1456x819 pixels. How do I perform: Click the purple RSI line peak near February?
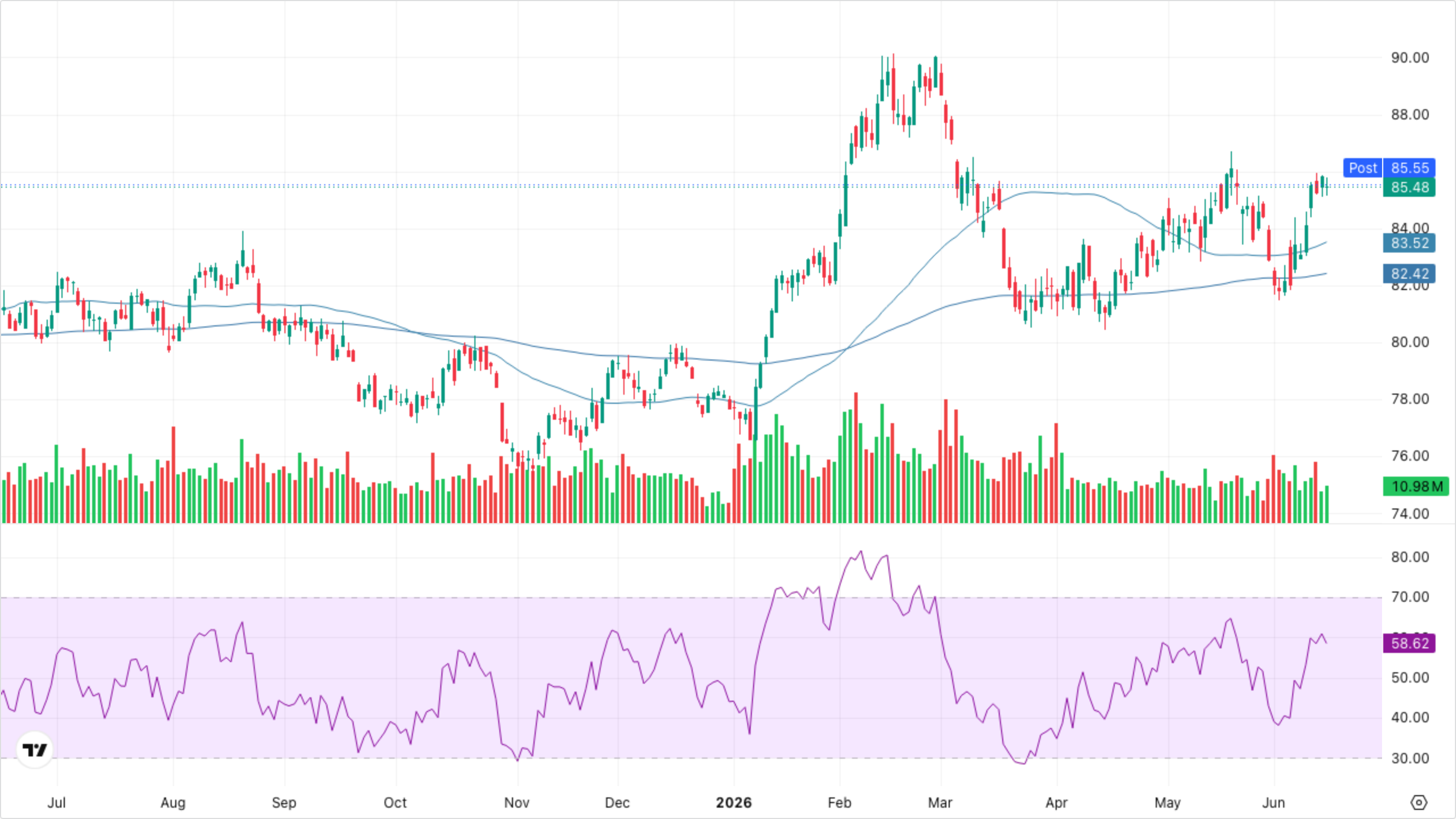point(861,551)
